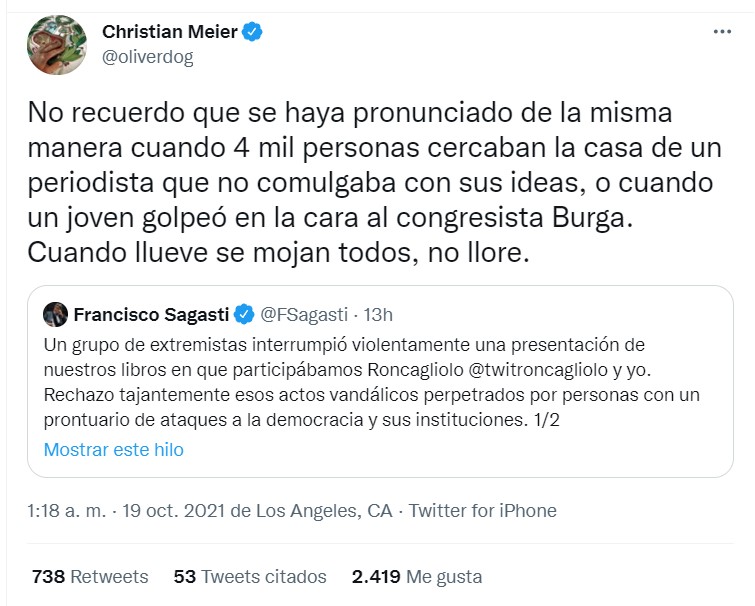Click the @FSagasti handle
Viewport: 755px width, 606px height.
click(303, 315)
